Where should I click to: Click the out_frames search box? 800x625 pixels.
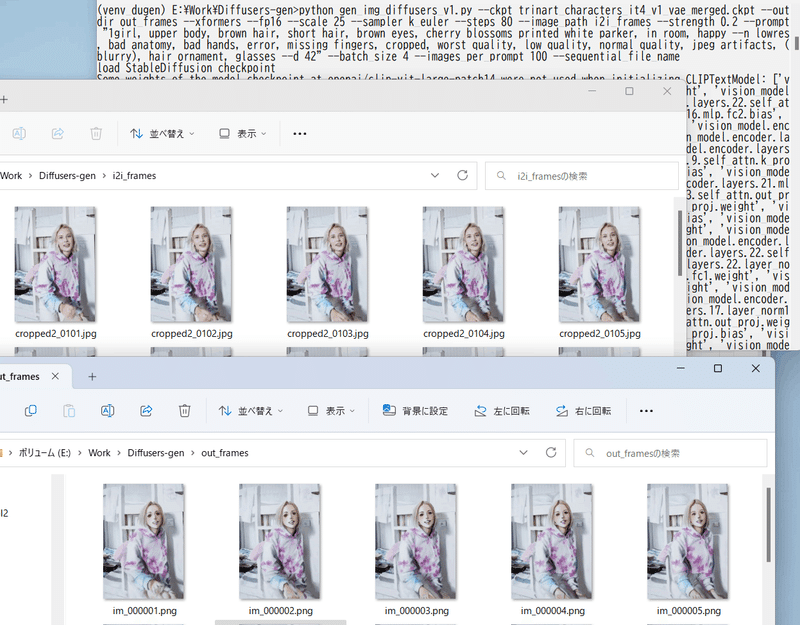(670, 453)
